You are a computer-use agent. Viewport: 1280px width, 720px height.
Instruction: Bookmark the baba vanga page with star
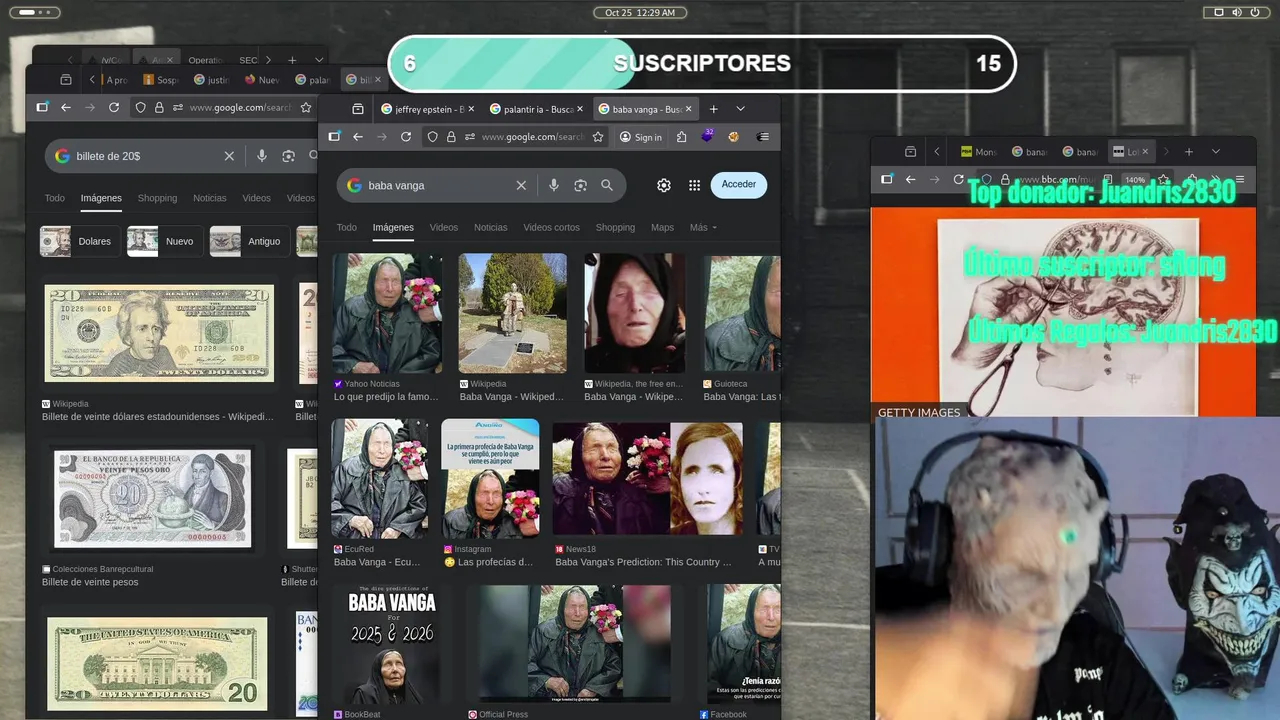(x=598, y=137)
